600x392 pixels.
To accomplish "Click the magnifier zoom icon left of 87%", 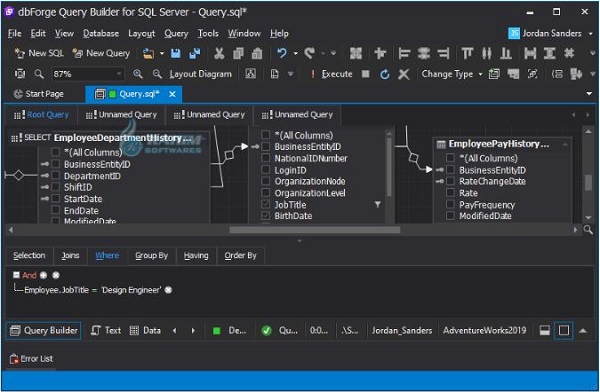I will point(39,74).
